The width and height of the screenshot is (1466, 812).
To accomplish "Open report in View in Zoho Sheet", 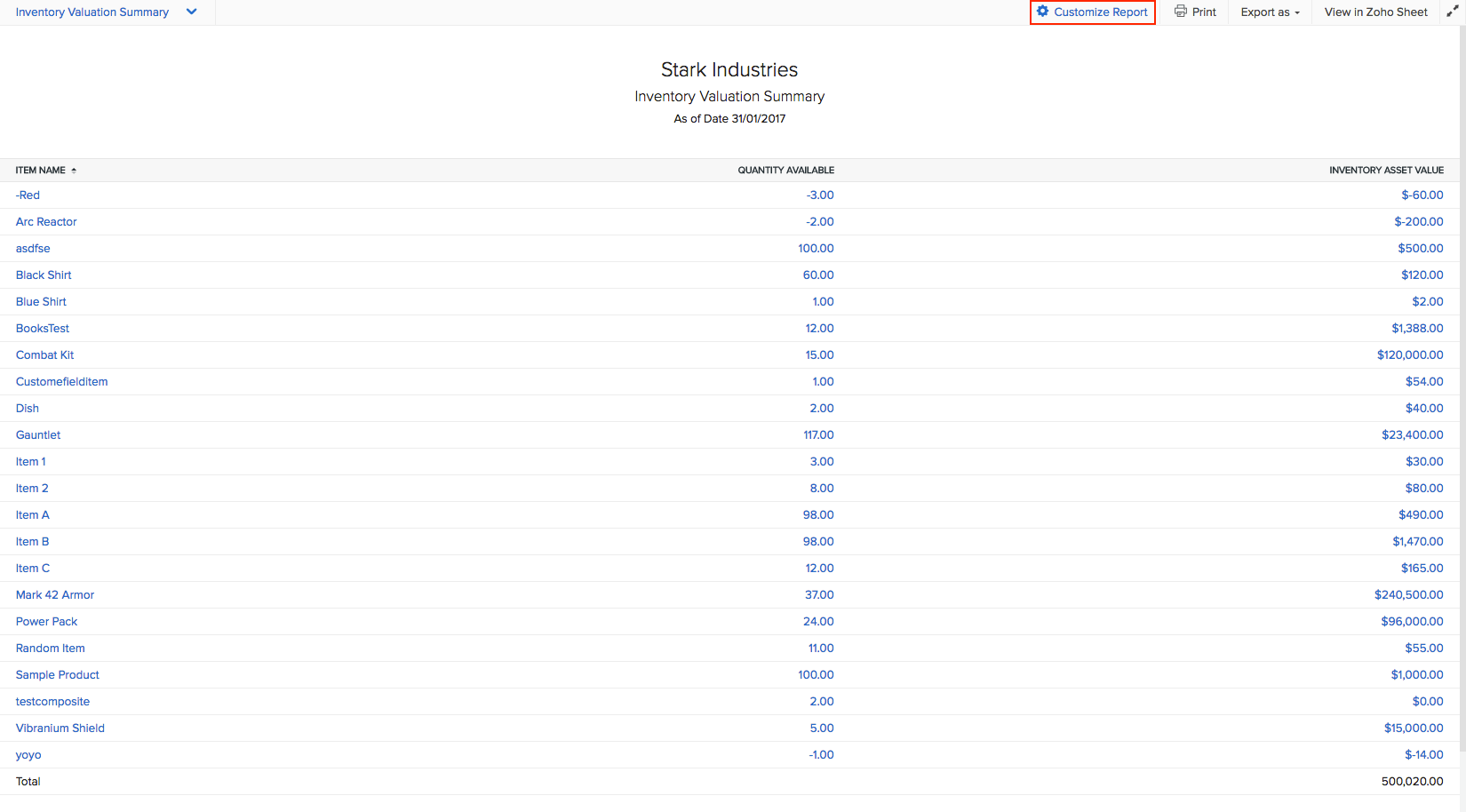I will point(1375,12).
